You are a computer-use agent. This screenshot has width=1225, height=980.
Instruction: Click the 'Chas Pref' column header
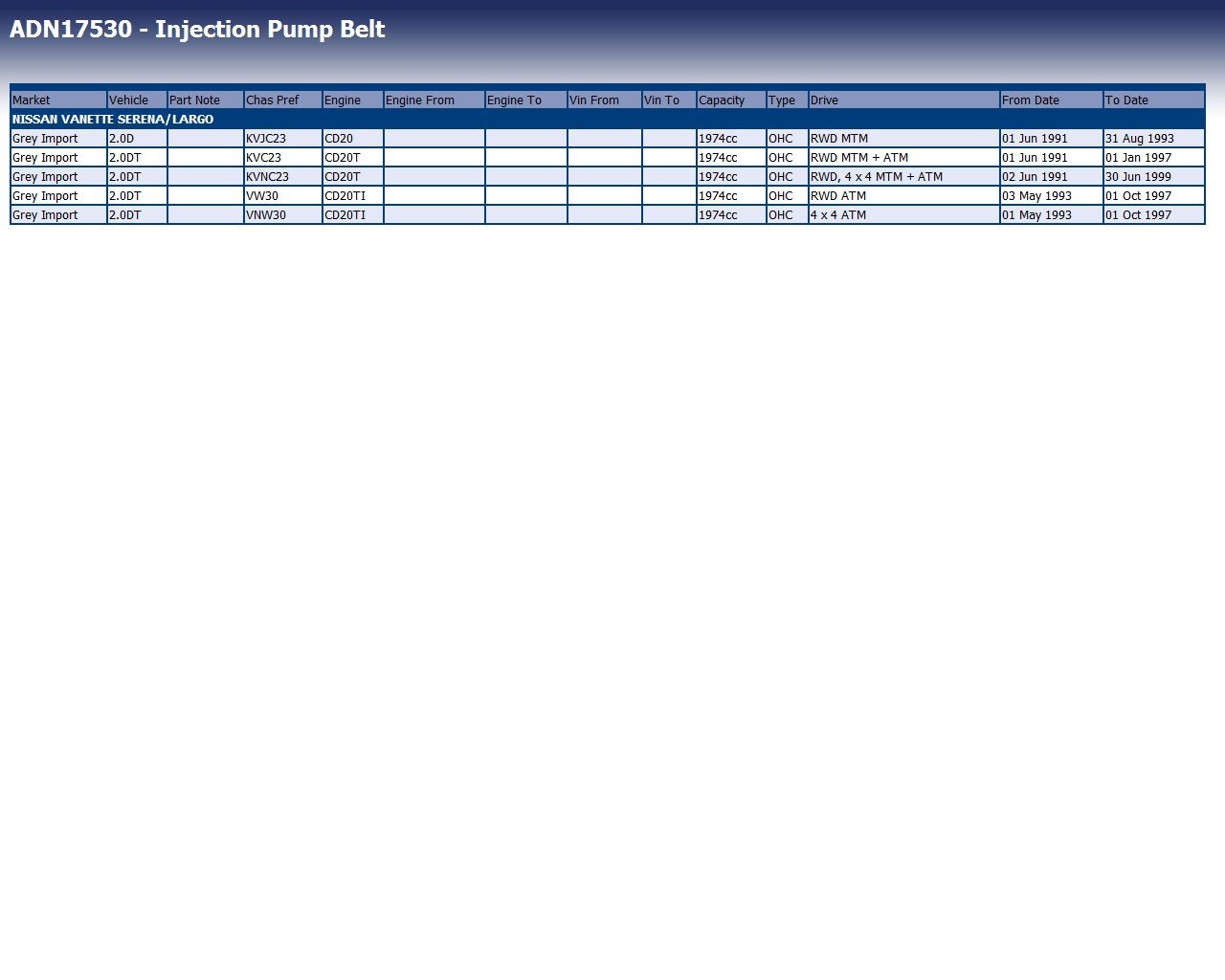pos(283,100)
